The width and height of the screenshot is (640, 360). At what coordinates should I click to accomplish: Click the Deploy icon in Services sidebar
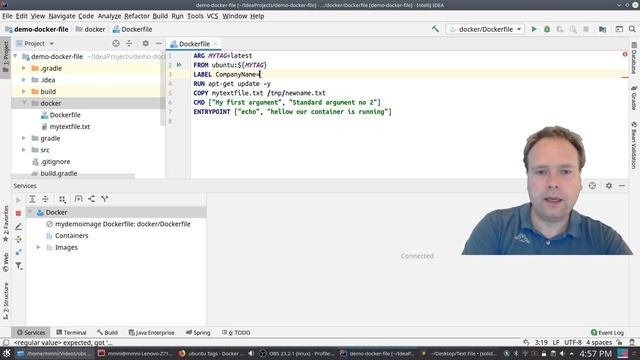tap(18, 239)
